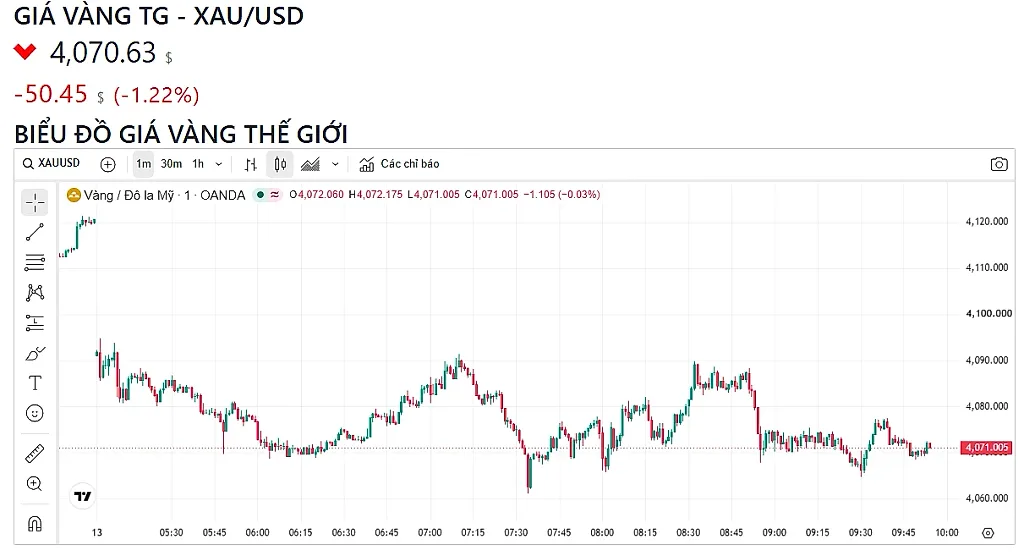Toggle the candlestick chart type
Screen dimensions: 1024x556
tap(280, 164)
